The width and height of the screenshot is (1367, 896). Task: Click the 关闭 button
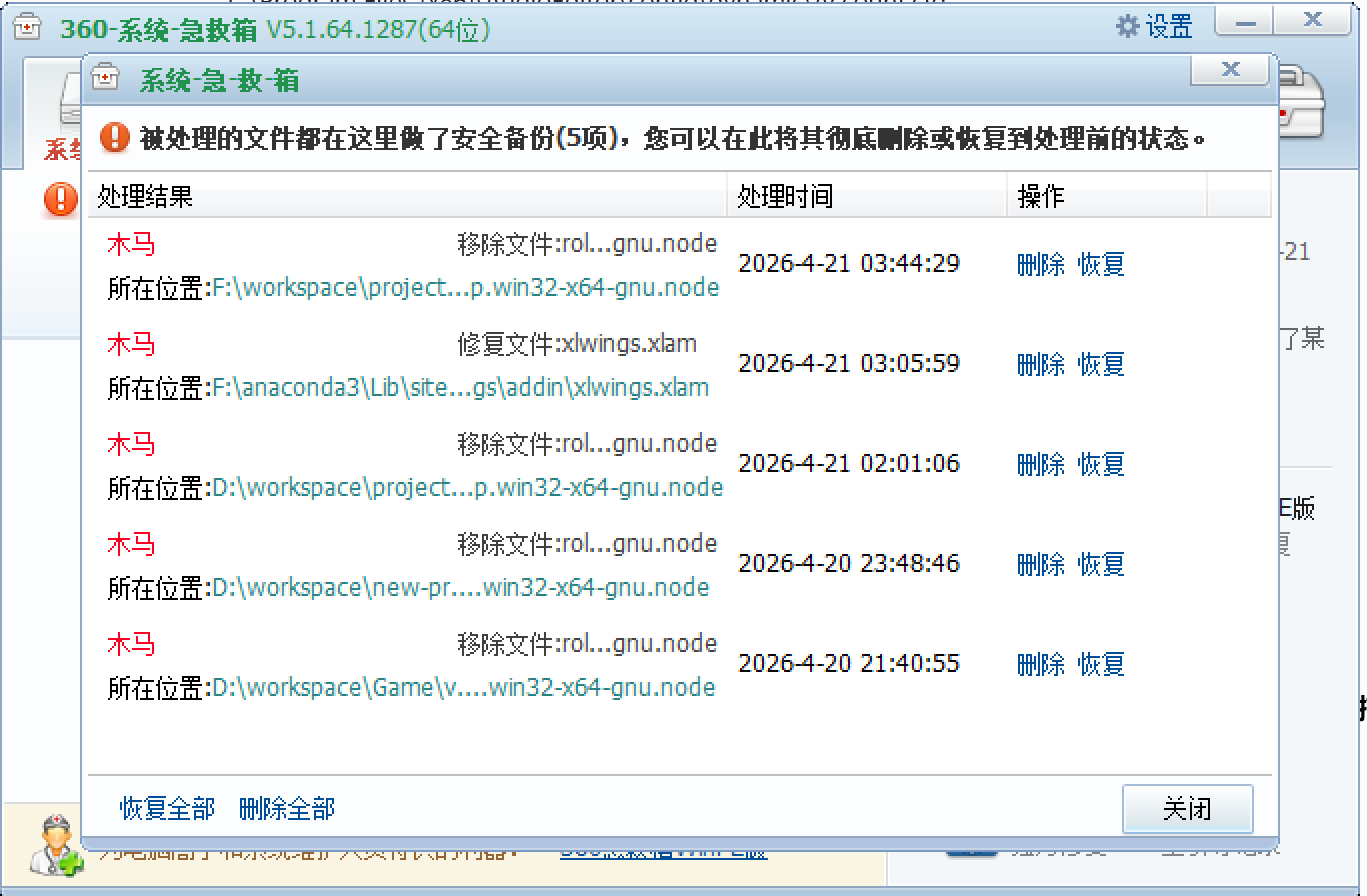1187,808
